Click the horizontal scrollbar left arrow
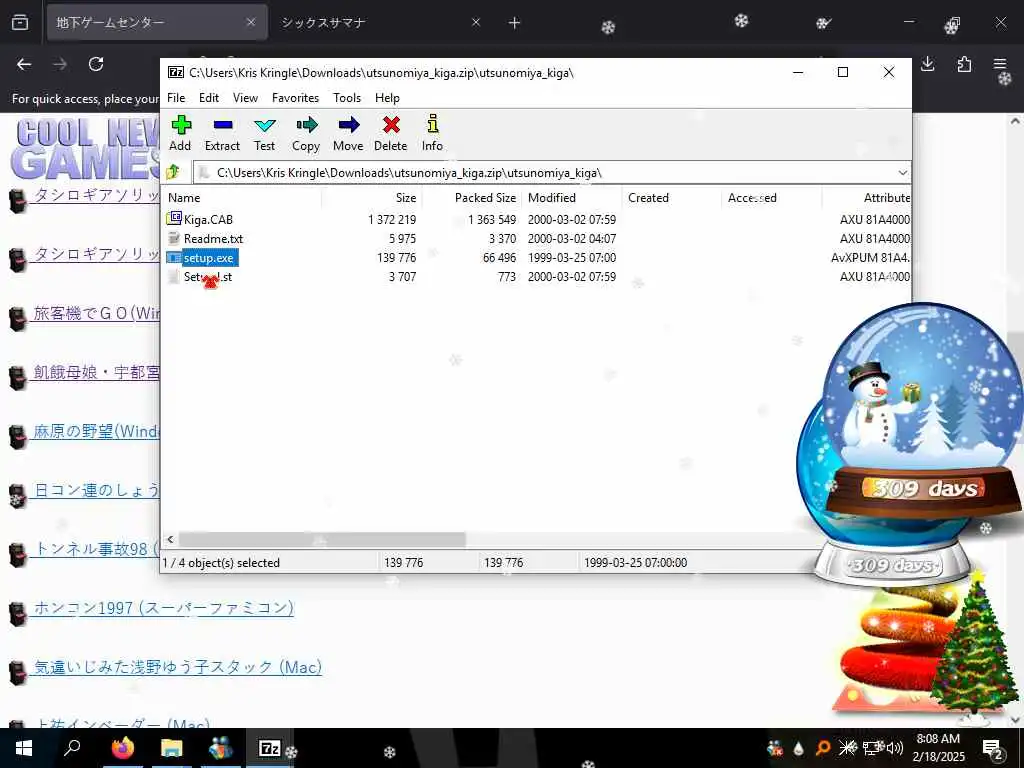The image size is (1024, 768). [170, 539]
